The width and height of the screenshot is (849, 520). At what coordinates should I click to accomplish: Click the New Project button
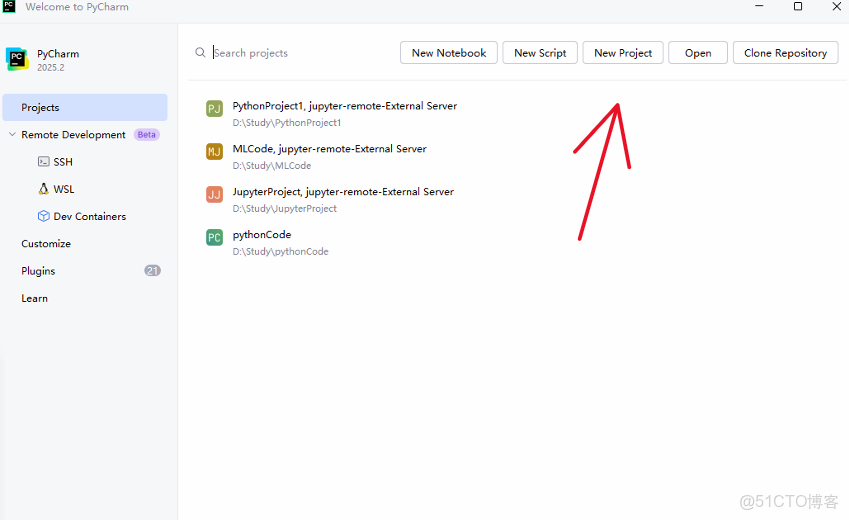pos(623,53)
